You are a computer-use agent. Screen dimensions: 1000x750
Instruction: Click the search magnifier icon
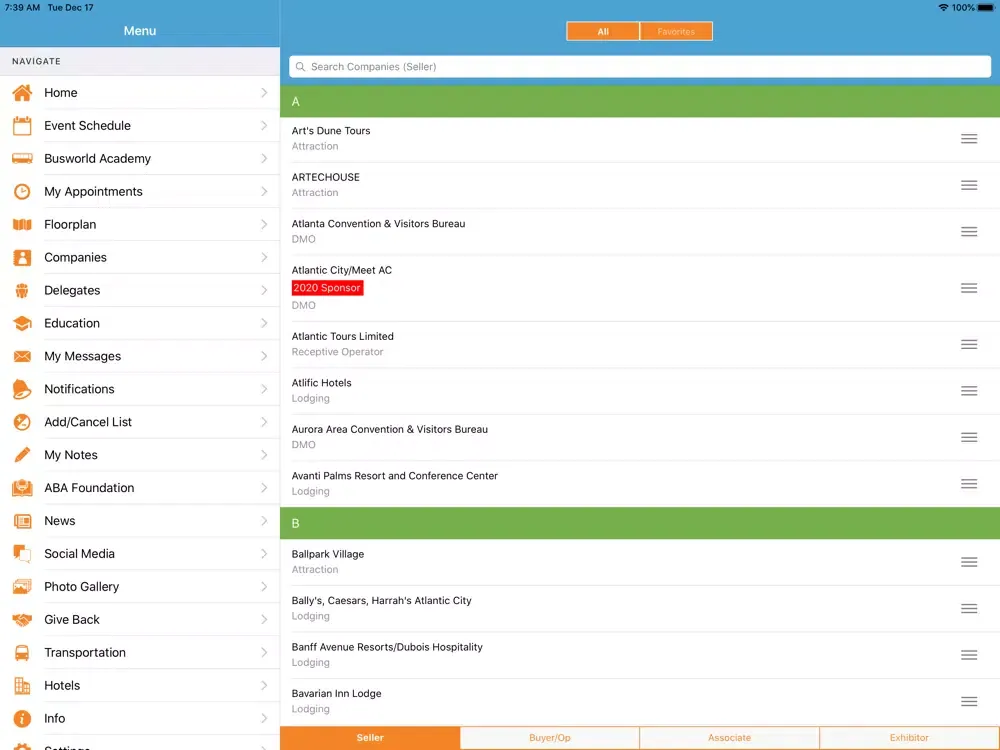tap(300, 66)
